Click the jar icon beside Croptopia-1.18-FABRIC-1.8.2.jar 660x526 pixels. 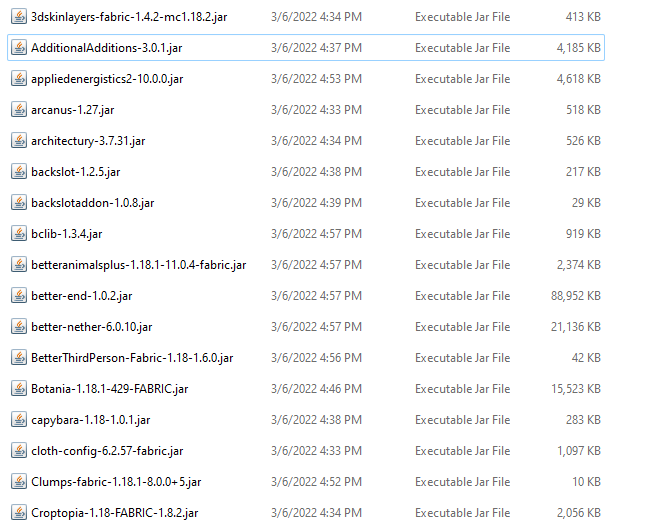(x=19, y=513)
